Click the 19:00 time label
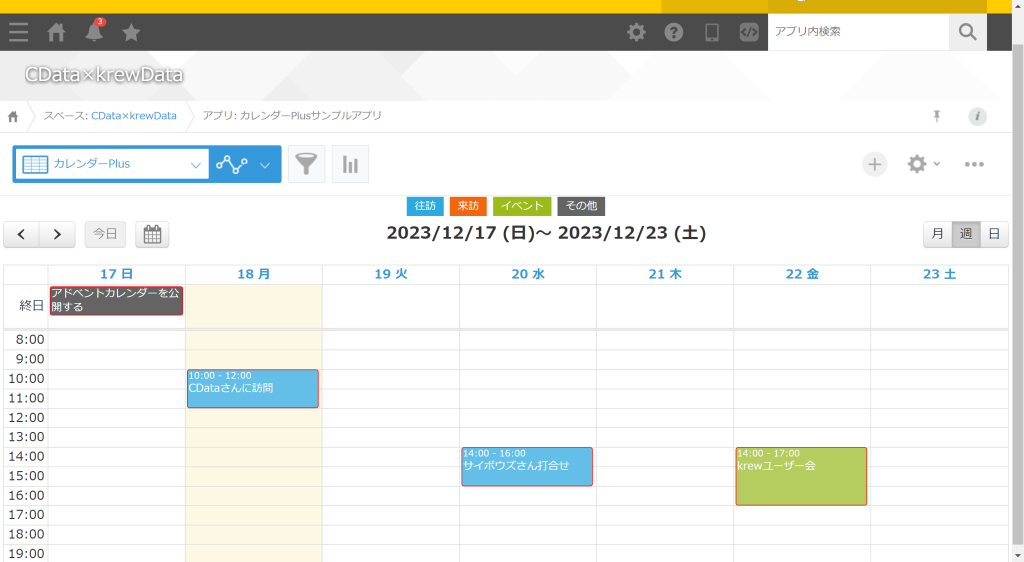This screenshot has height=562, width=1024. 26,554
